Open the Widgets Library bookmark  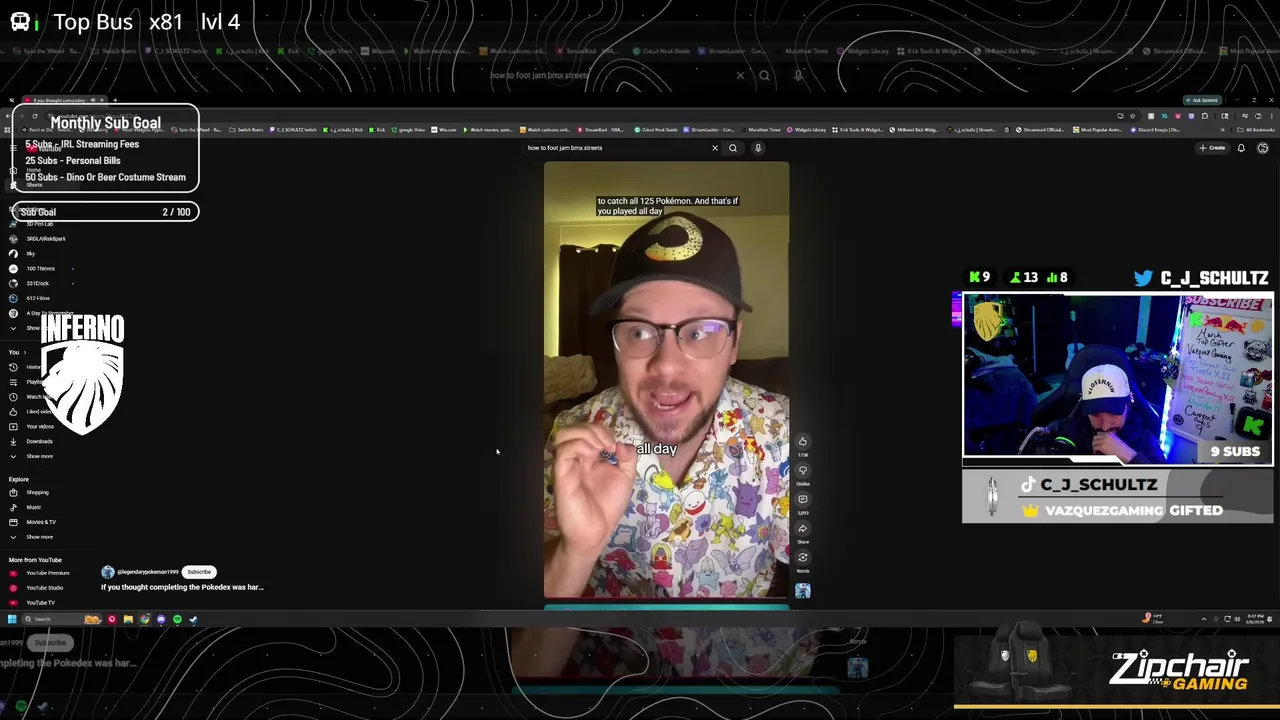[x=806, y=129]
